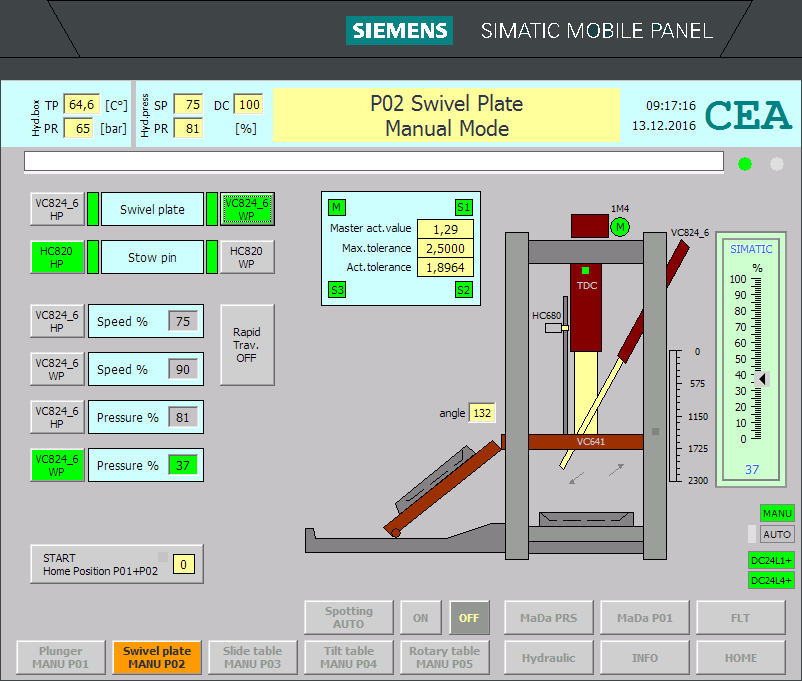Click the down-left swivel arrow in the diagram
Screen dimensions: 802x681
click(x=576, y=478)
